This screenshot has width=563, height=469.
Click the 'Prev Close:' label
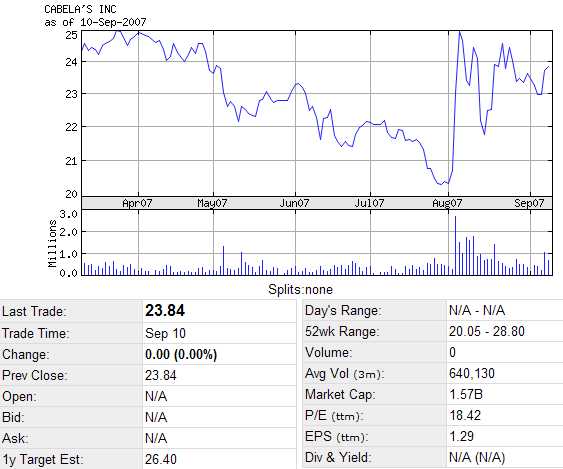coord(35,375)
